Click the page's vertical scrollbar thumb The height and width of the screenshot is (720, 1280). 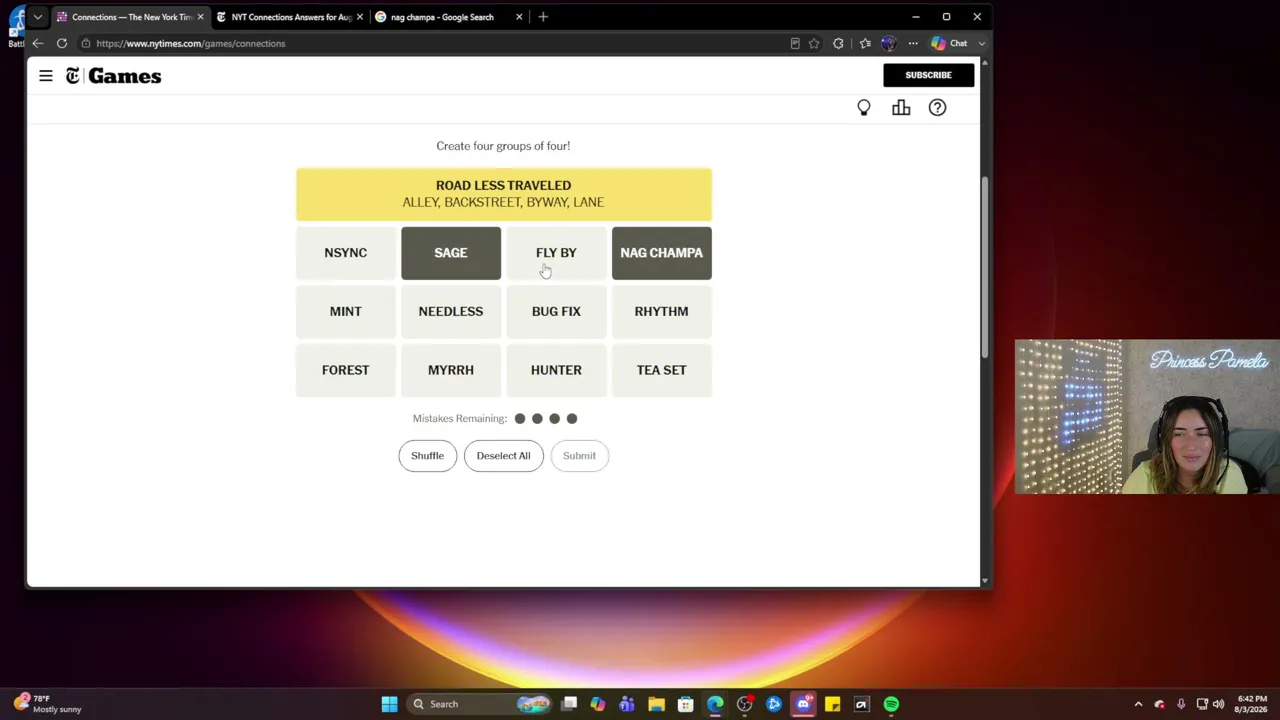[x=985, y=267]
